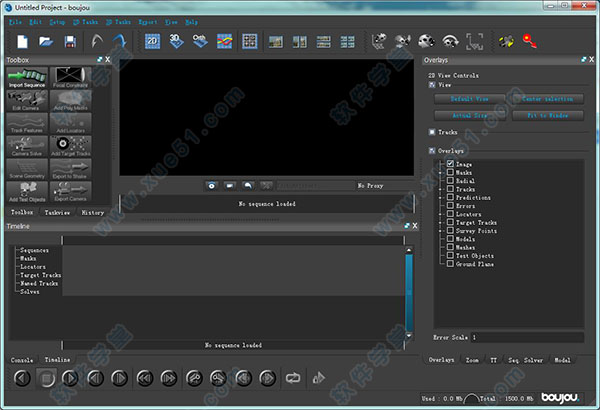Collapse the Overlays section header
The width and height of the screenshot is (600, 410).
432,151
